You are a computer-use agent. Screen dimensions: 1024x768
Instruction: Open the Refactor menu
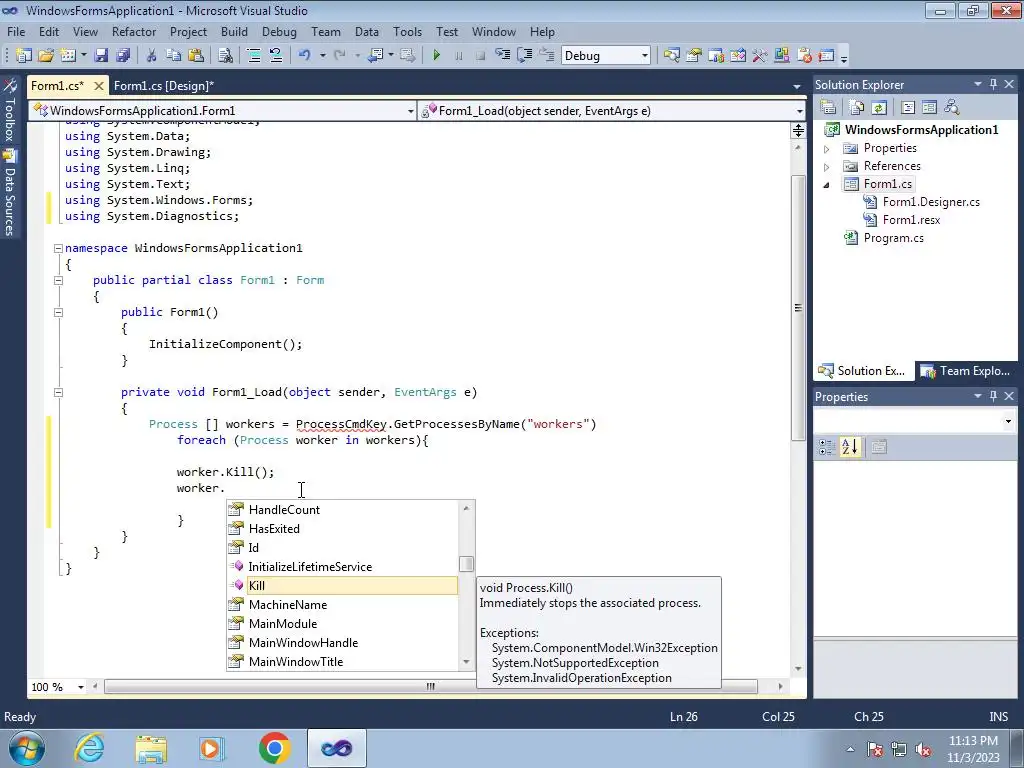tap(134, 31)
